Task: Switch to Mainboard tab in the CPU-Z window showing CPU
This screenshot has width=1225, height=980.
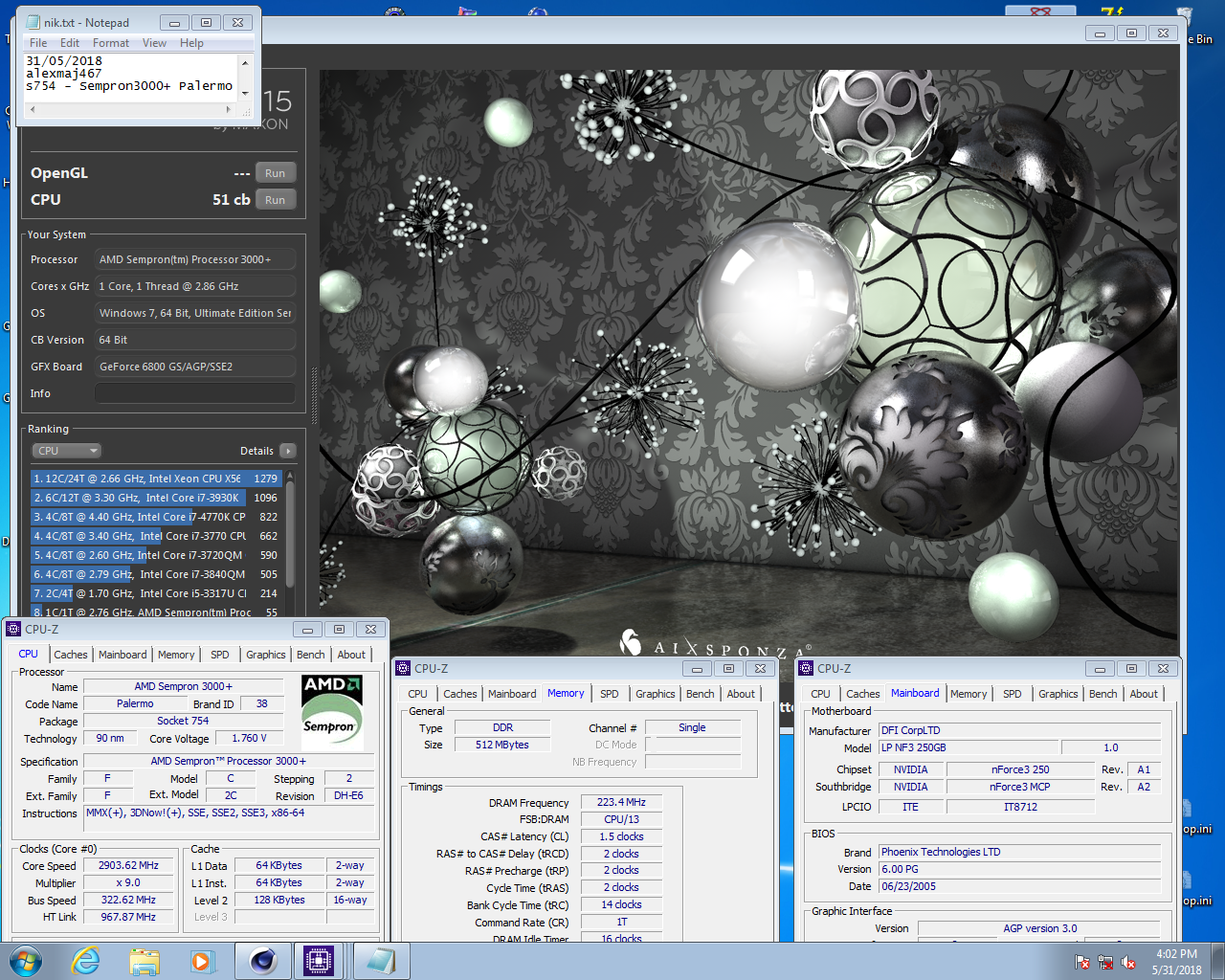Action: (x=122, y=655)
